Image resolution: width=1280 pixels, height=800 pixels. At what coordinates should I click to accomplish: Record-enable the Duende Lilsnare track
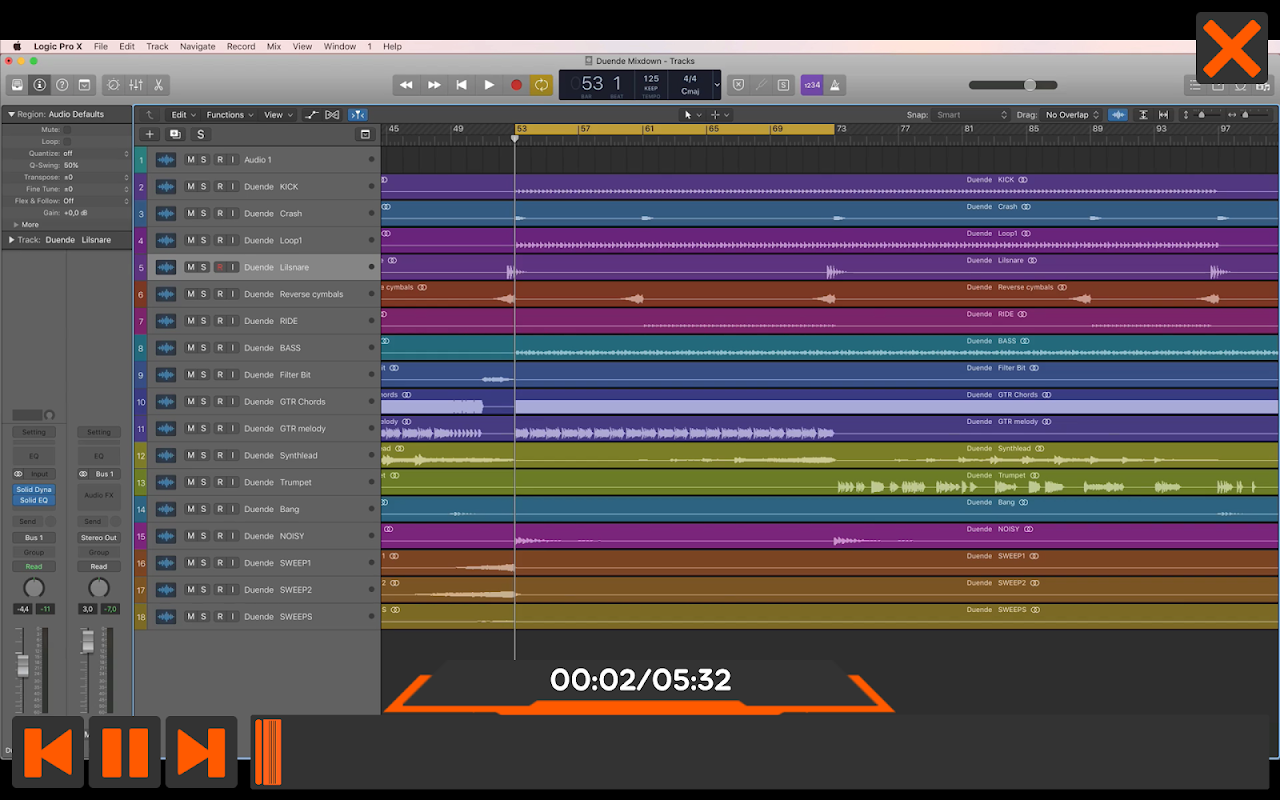pos(219,267)
